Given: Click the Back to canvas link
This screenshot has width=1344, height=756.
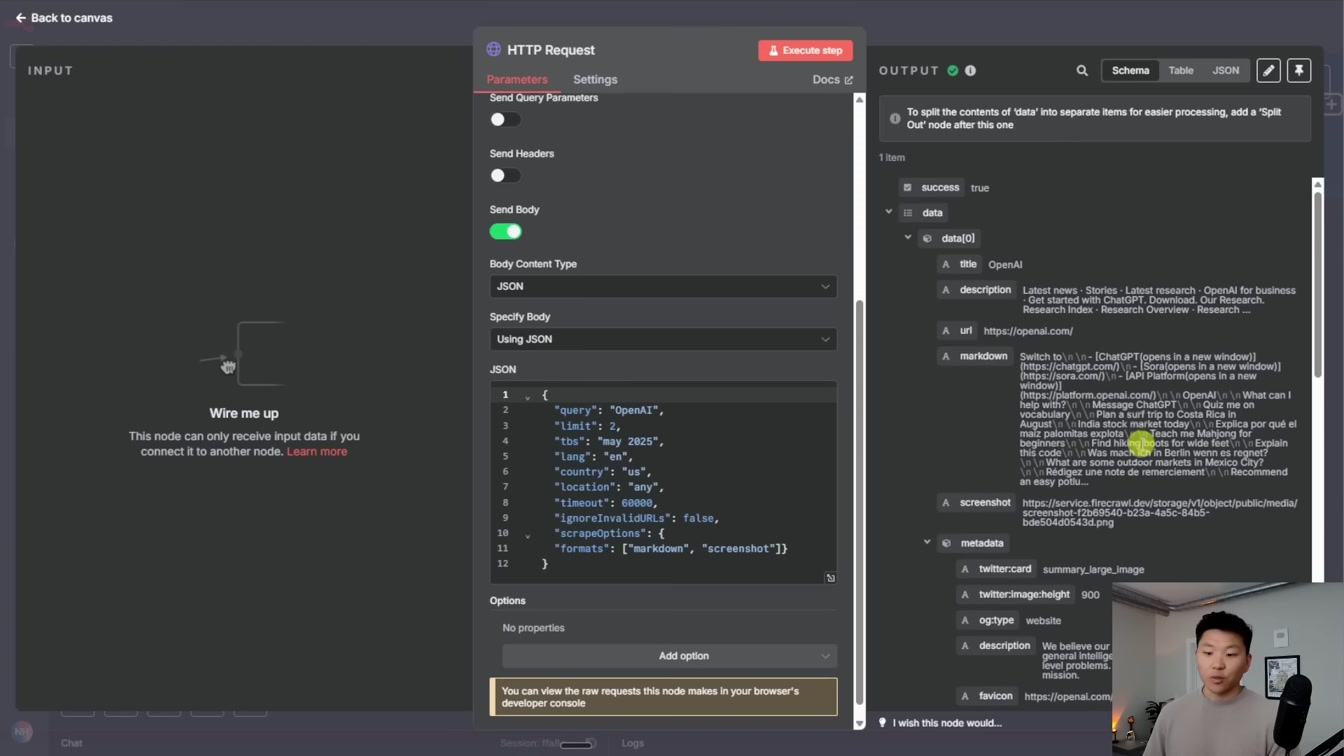Looking at the screenshot, I should pos(63,18).
